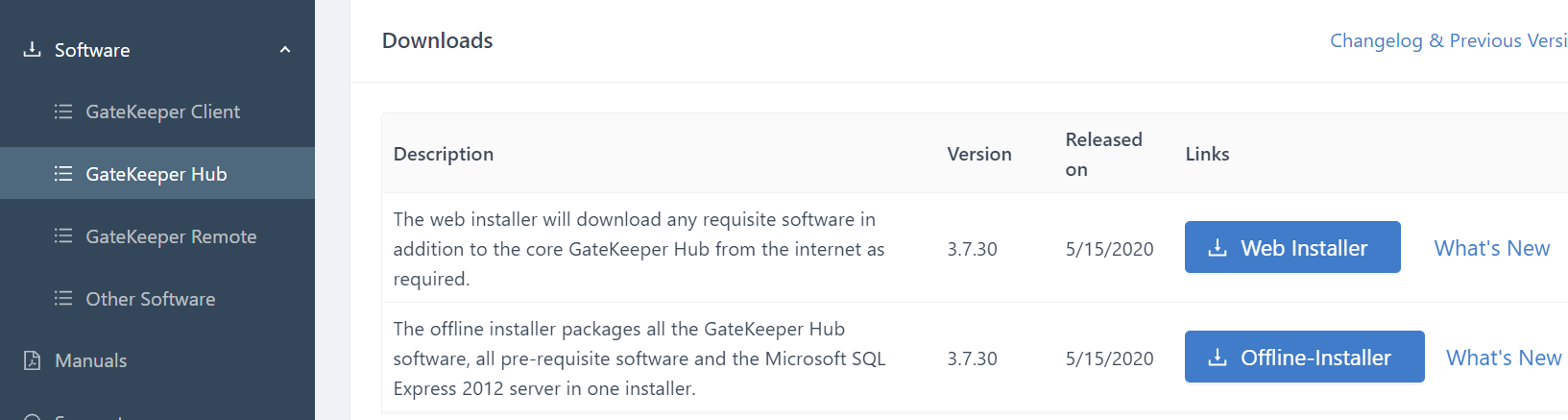Collapse the Software section chevron
1568x420 pixels.
[x=285, y=50]
